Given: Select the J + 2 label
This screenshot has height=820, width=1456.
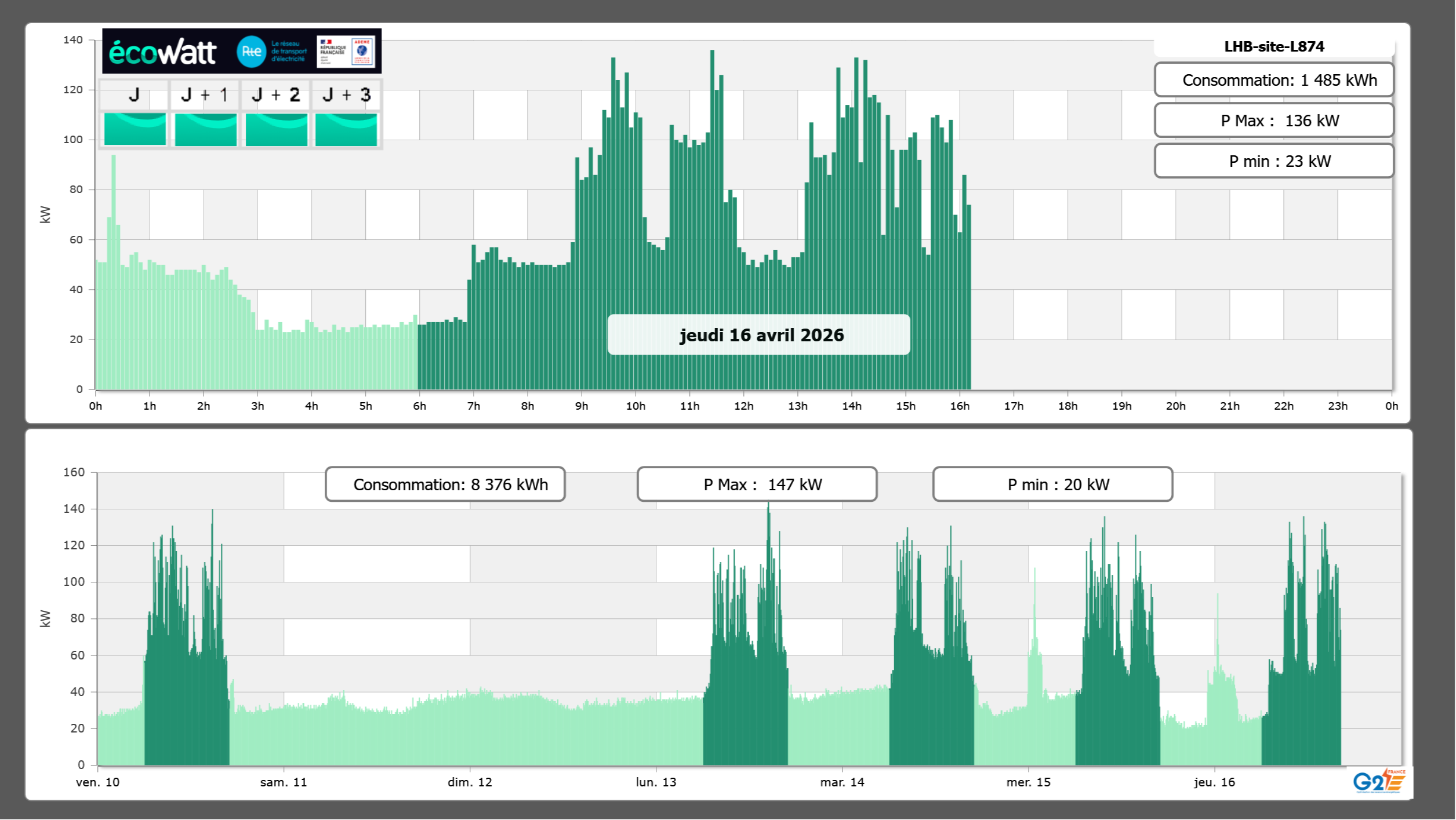Looking at the screenshot, I should pyautogui.click(x=275, y=95).
